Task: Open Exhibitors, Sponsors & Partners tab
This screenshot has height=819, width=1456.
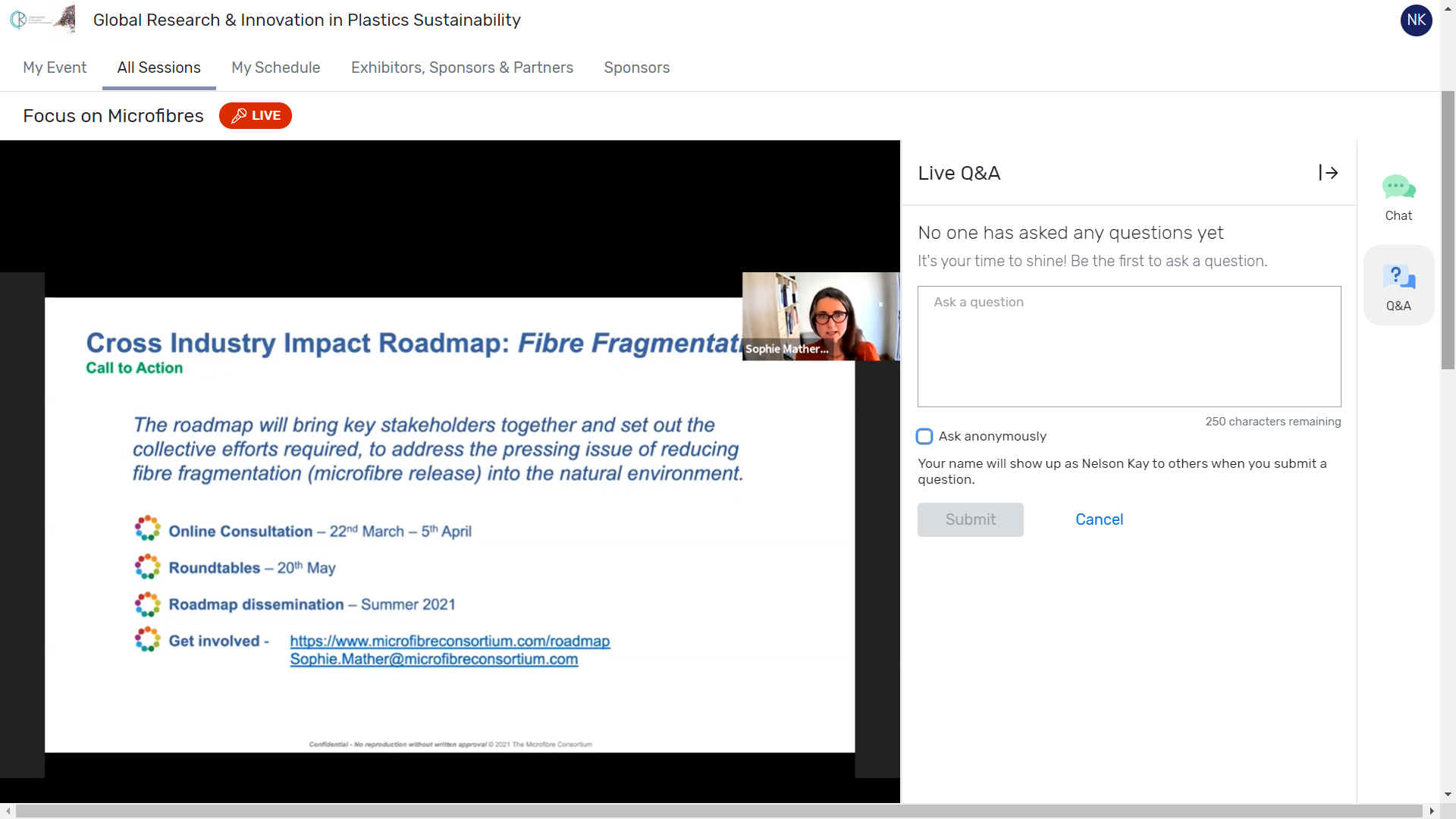Action: 462,67
